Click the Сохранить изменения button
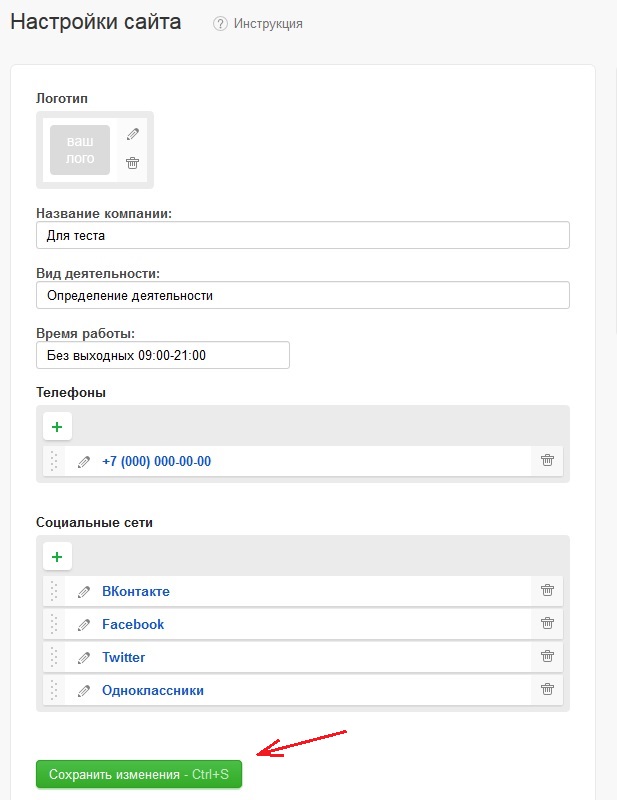Screen dimensions: 617x800 (139, 774)
